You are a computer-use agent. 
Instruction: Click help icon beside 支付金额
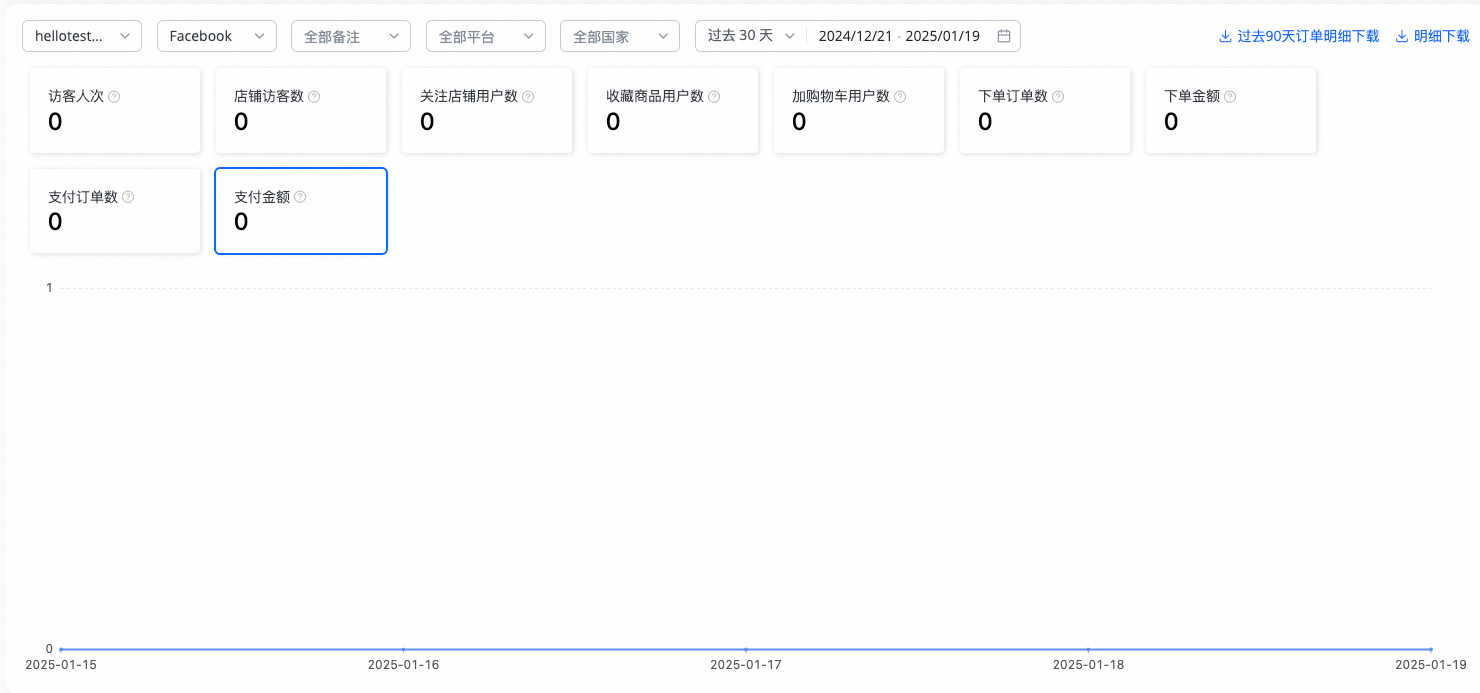click(300, 197)
